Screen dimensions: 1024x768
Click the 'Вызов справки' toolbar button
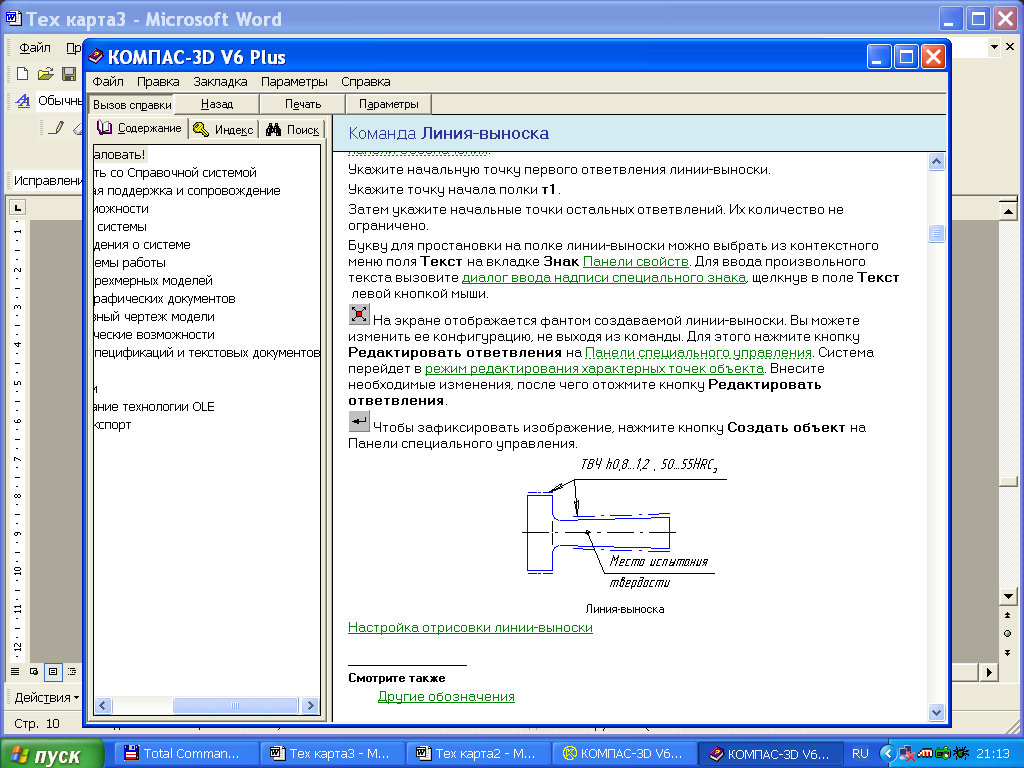[132, 104]
